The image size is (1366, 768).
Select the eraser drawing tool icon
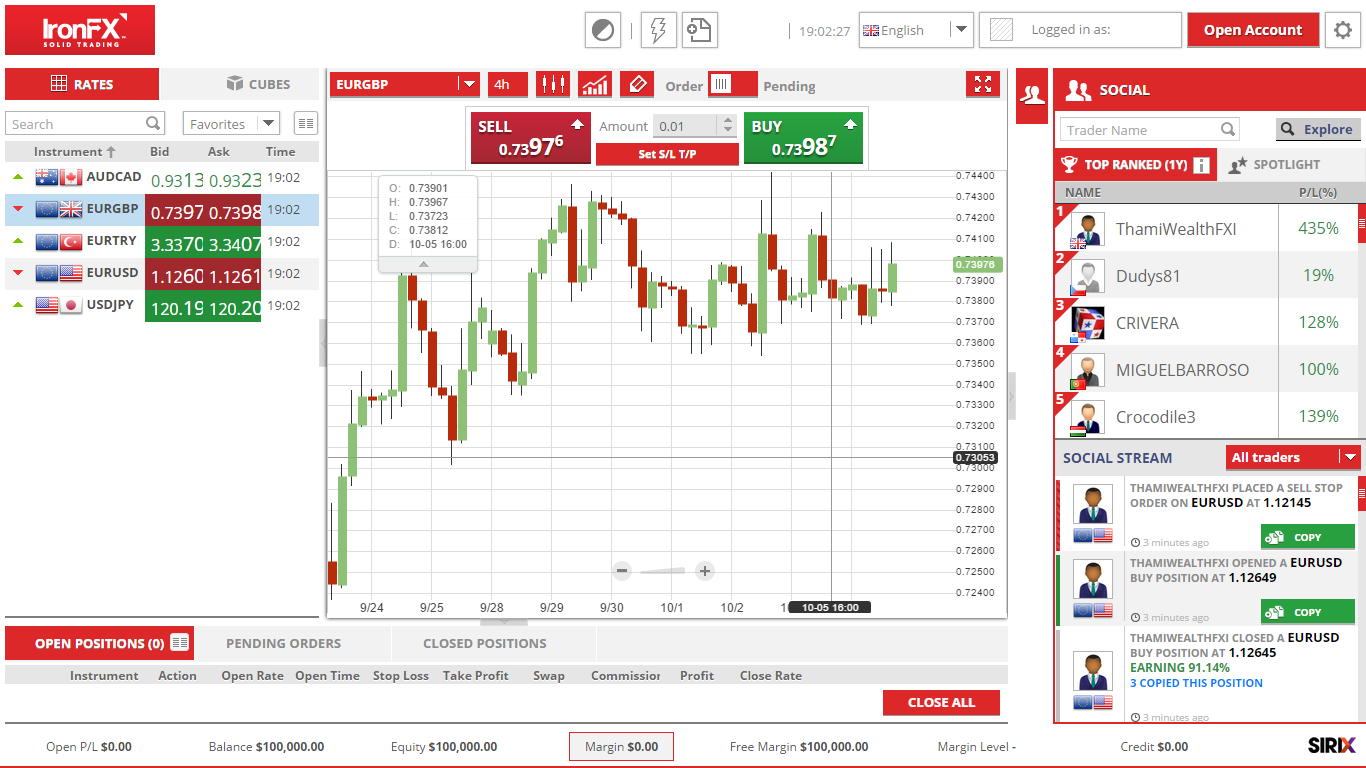[637, 85]
